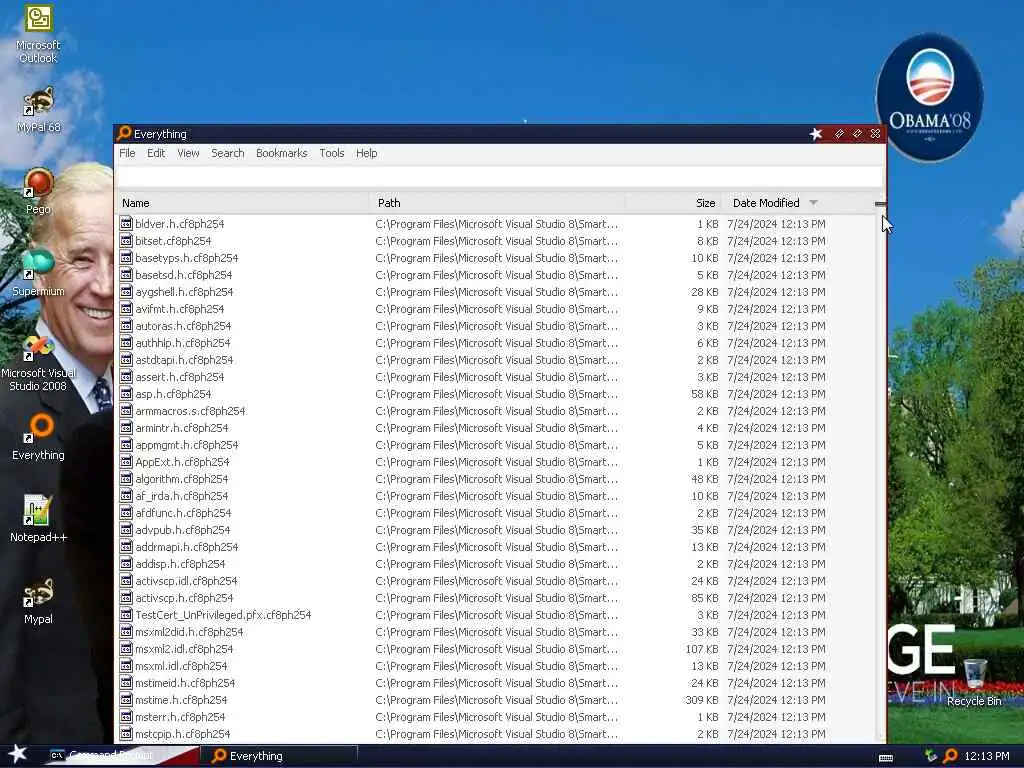Click the file icon of mstcpip.h.cf8ph254

[x=126, y=733]
